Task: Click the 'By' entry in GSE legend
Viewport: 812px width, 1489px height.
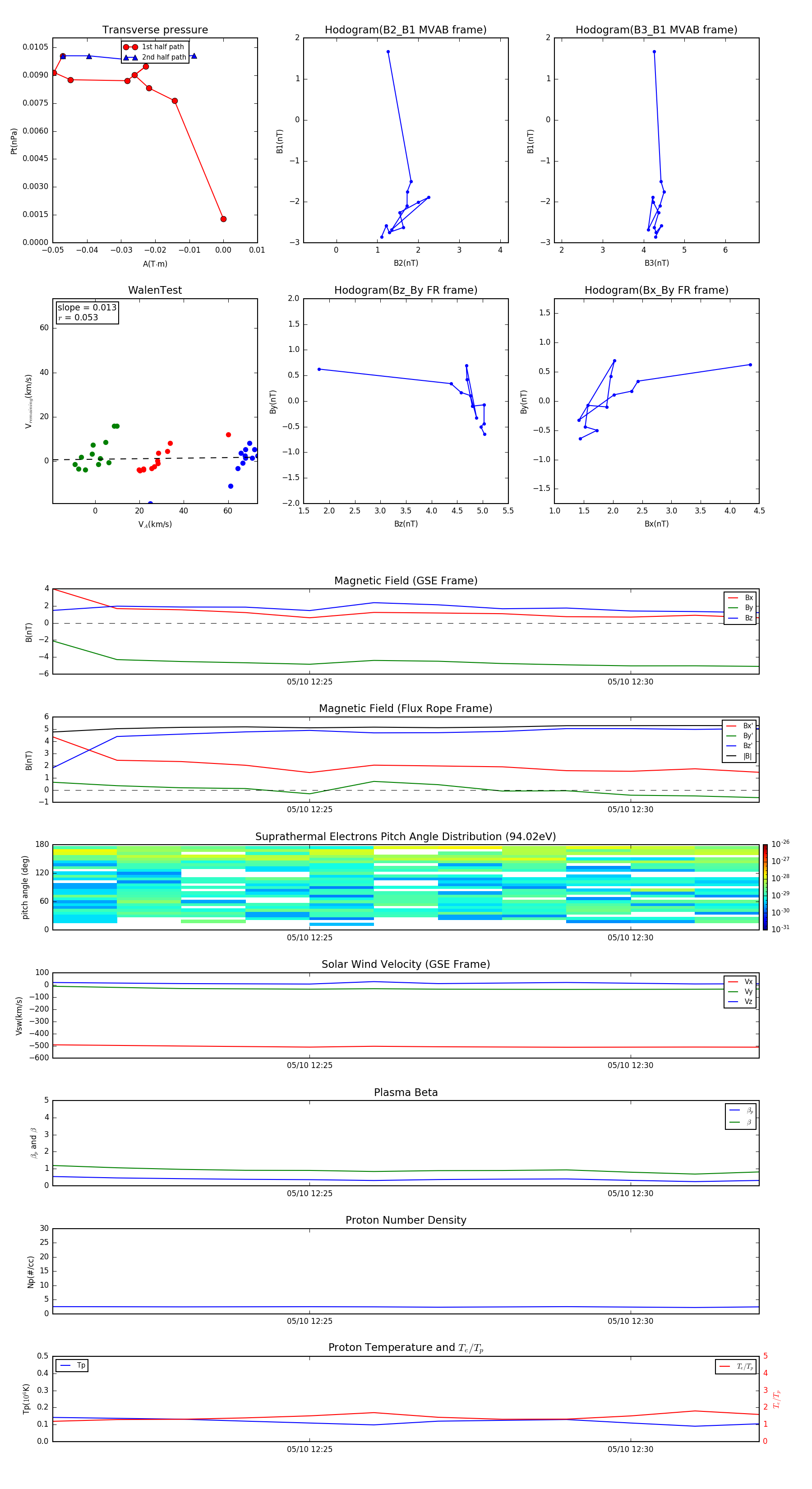Action: [x=740, y=607]
